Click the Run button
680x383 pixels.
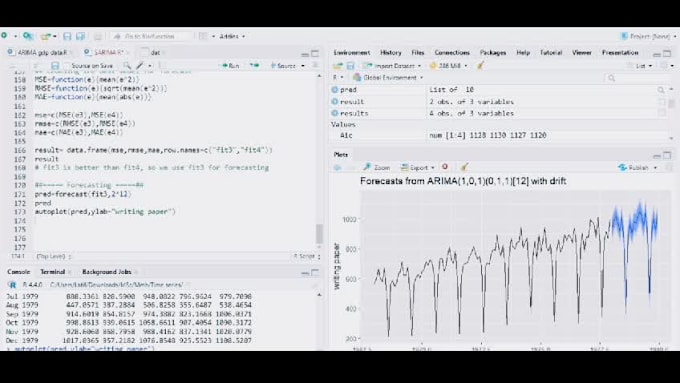[x=231, y=65]
